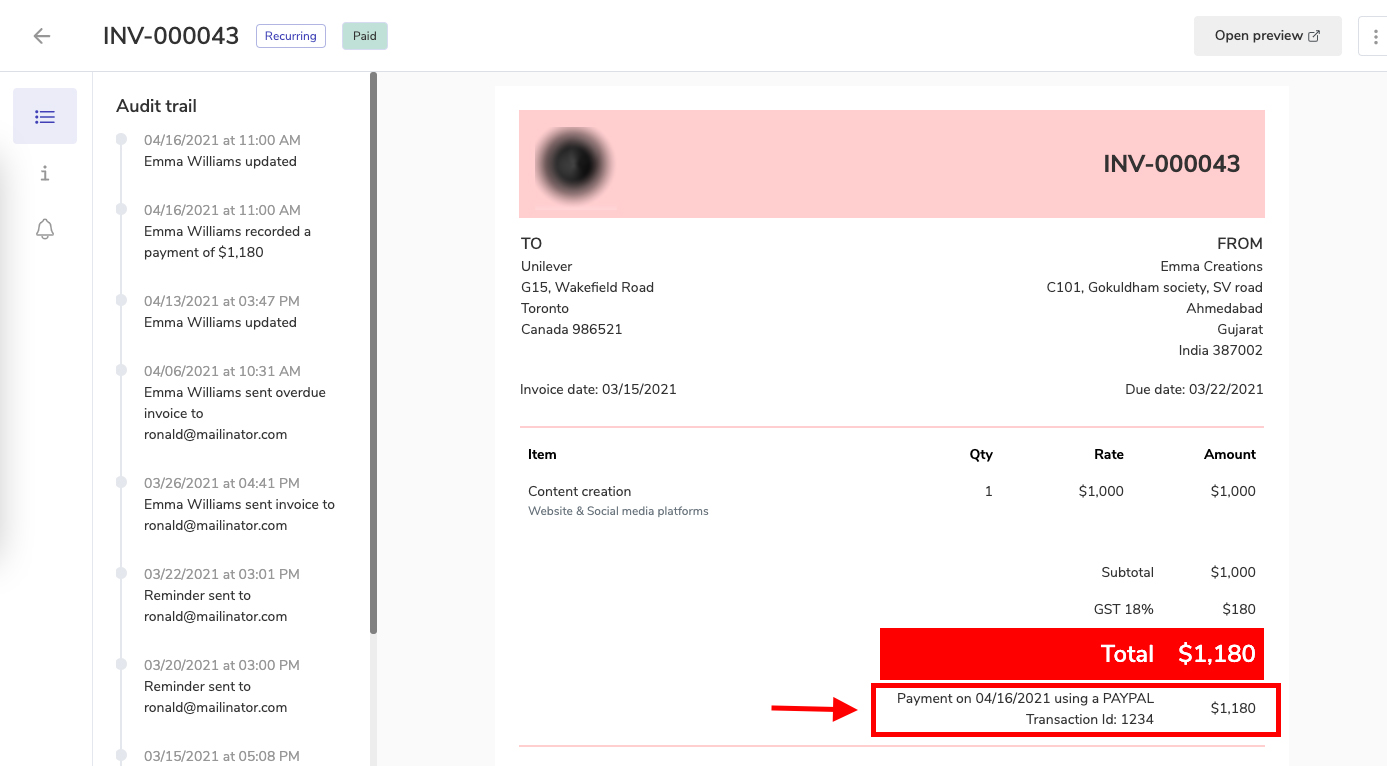Open the invoice info icon panel
This screenshot has width=1387, height=766.
45,174
